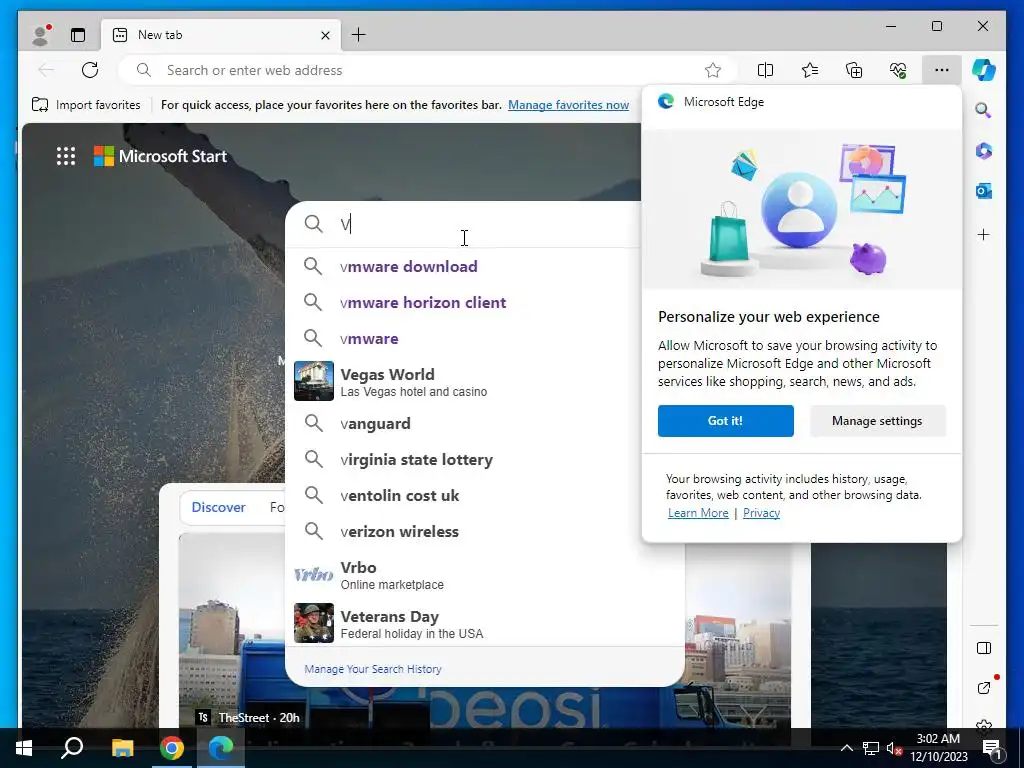Select suggestion vmware download
Image resolution: width=1024 pixels, height=768 pixels.
(x=464, y=266)
